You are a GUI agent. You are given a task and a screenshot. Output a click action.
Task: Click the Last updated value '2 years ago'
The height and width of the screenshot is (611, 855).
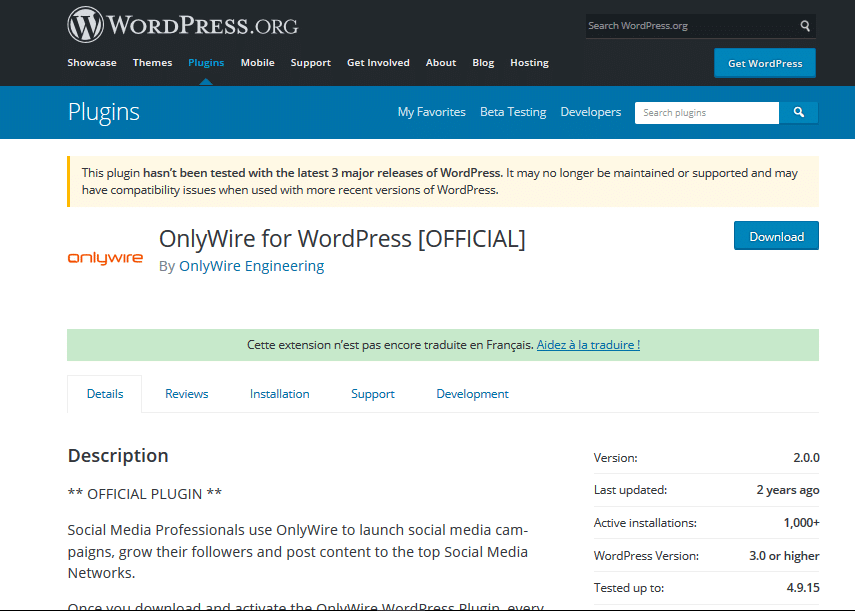787,490
